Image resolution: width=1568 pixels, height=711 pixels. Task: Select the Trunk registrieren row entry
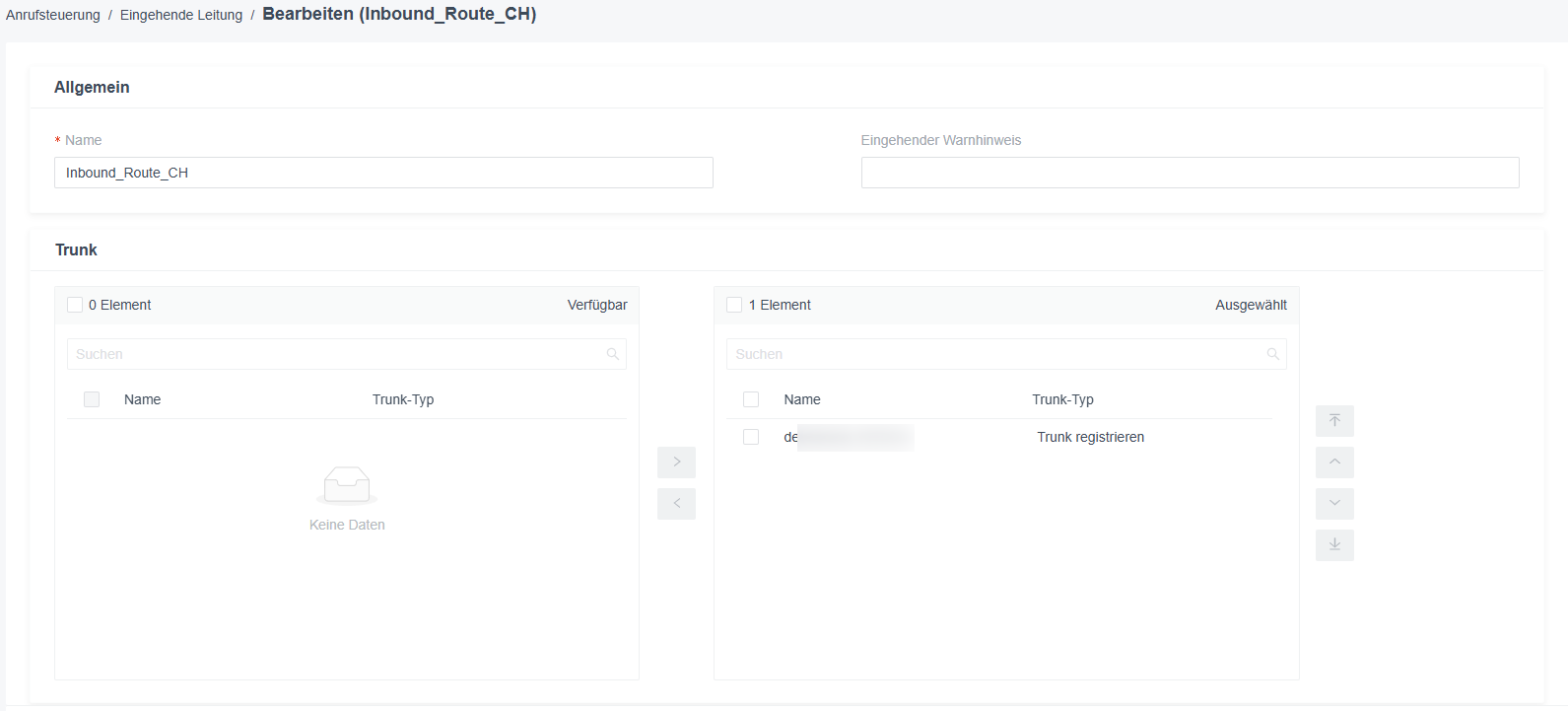[x=999, y=437]
